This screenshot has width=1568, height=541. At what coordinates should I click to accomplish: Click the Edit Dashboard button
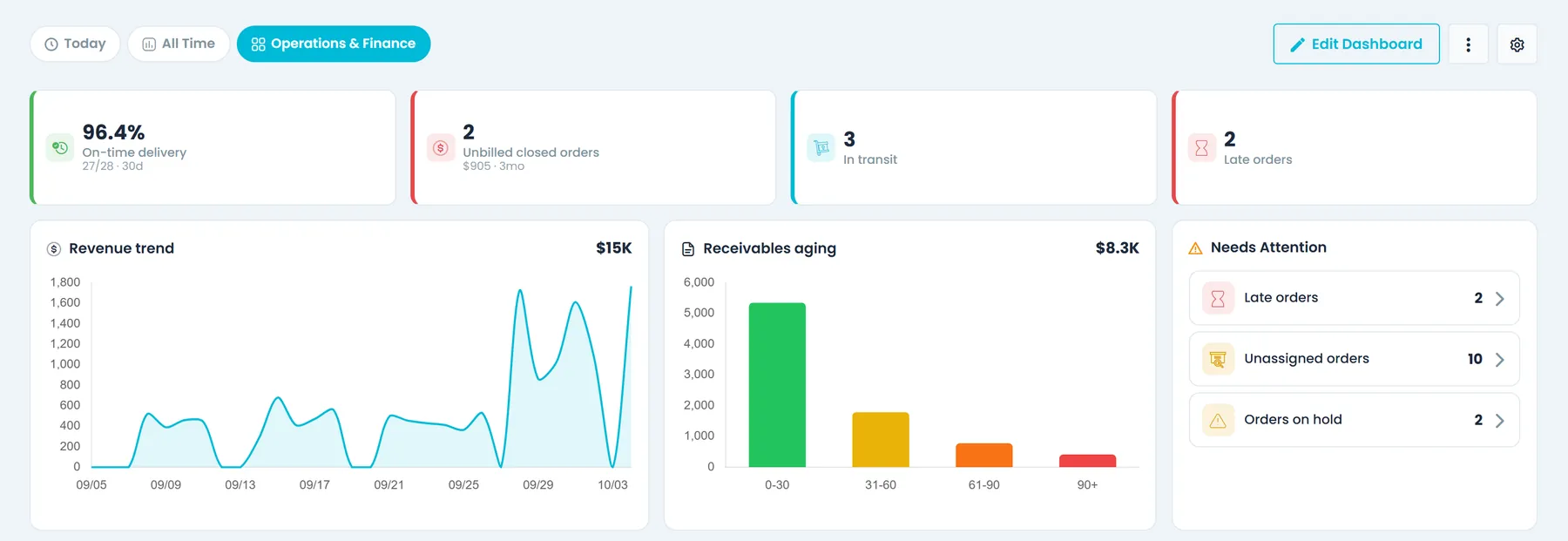1356,44
